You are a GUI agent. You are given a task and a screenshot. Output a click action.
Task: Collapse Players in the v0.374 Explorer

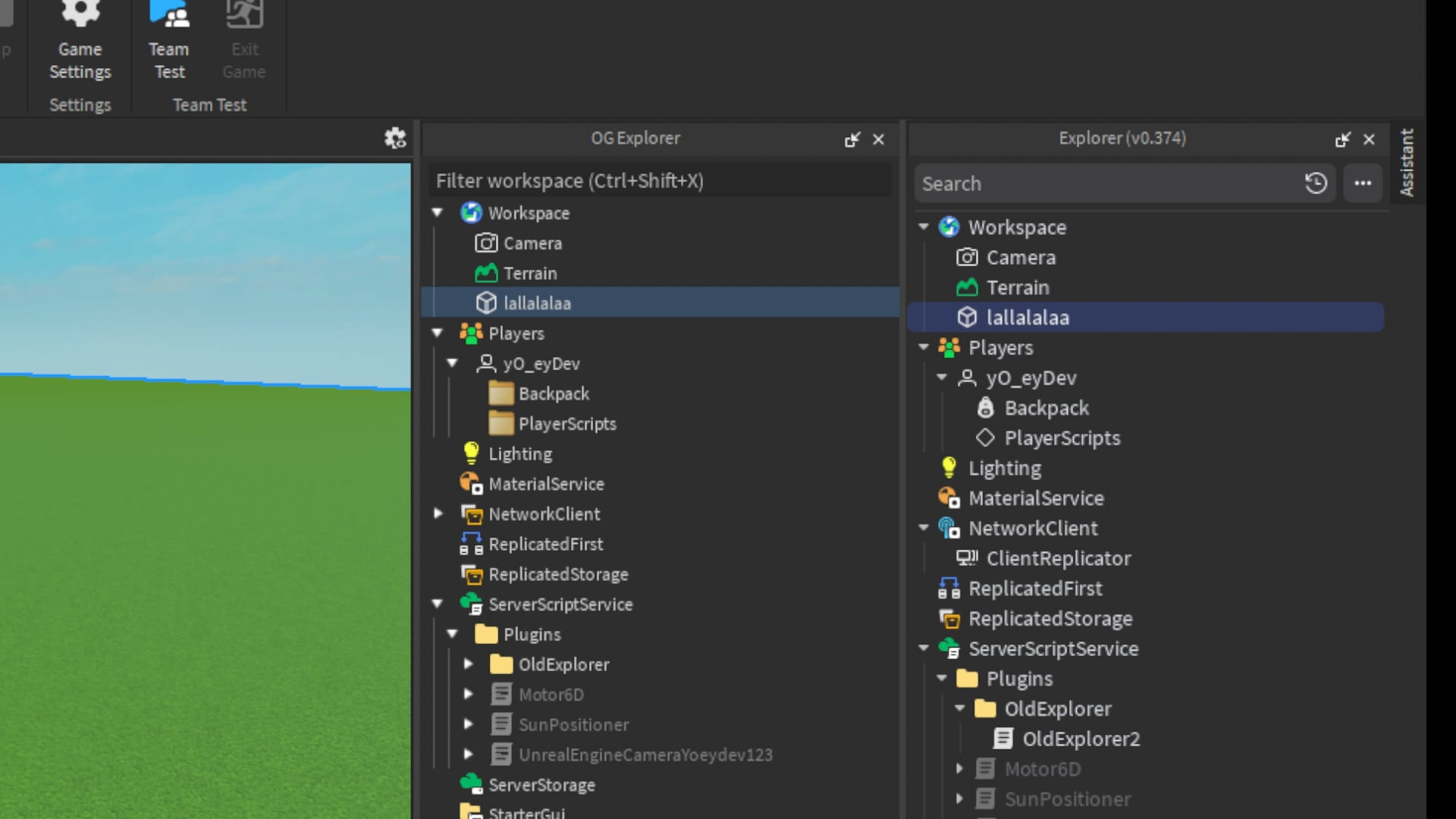click(924, 347)
